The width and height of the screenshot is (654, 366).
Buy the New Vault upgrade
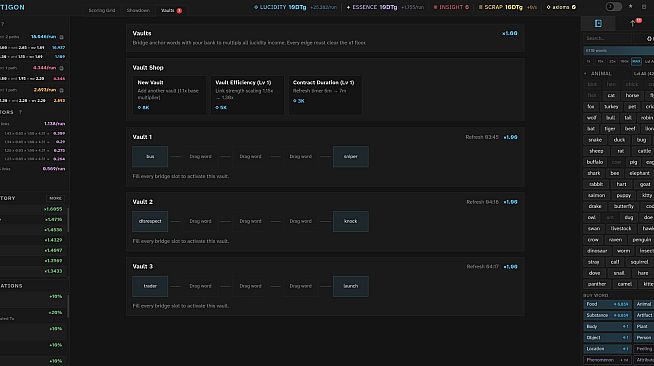coord(169,95)
